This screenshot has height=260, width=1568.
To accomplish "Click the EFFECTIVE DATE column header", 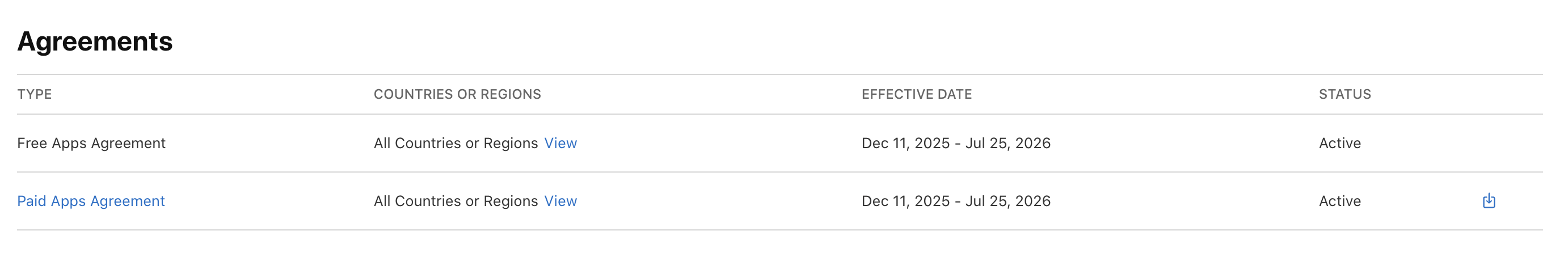I will coord(916,94).
